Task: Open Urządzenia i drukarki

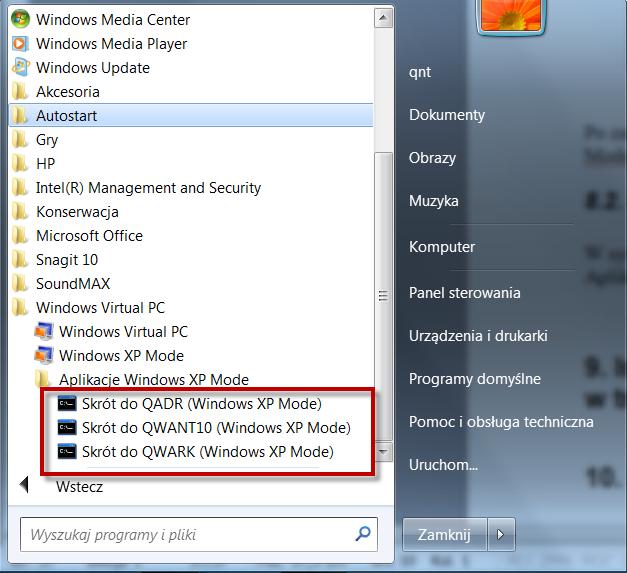Action: click(478, 336)
